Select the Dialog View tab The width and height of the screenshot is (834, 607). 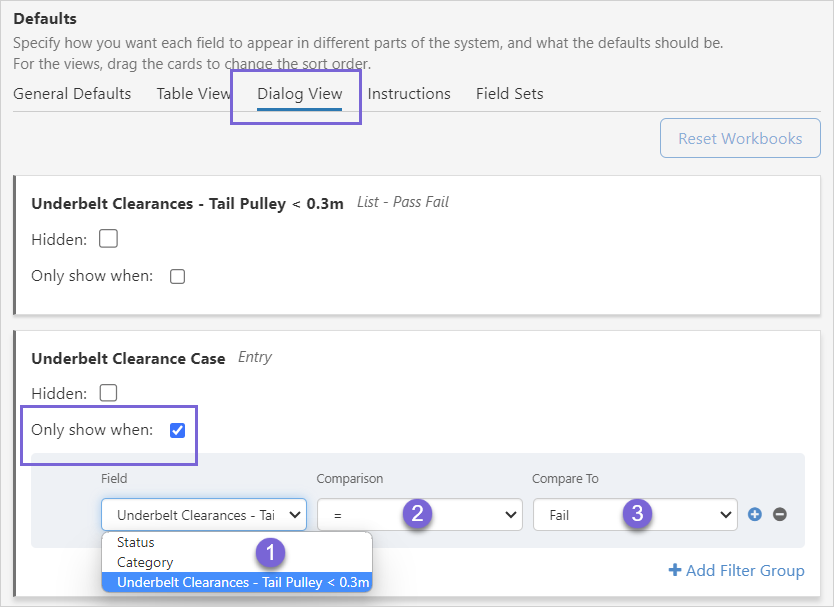tap(299, 94)
